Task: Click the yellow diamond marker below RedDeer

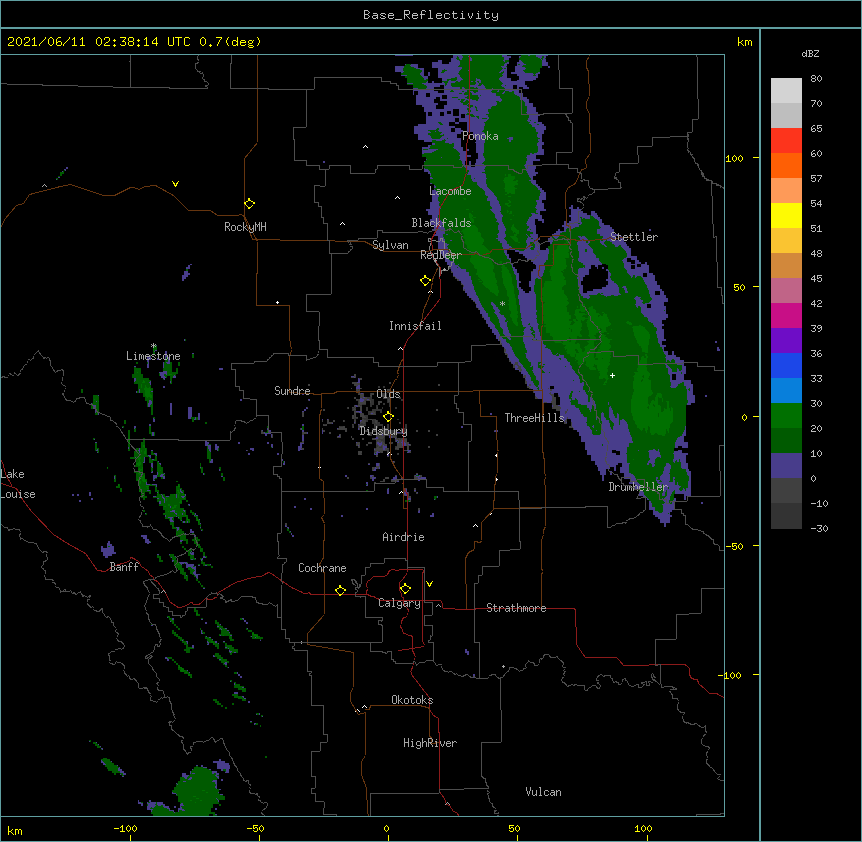Action: pyautogui.click(x=425, y=281)
